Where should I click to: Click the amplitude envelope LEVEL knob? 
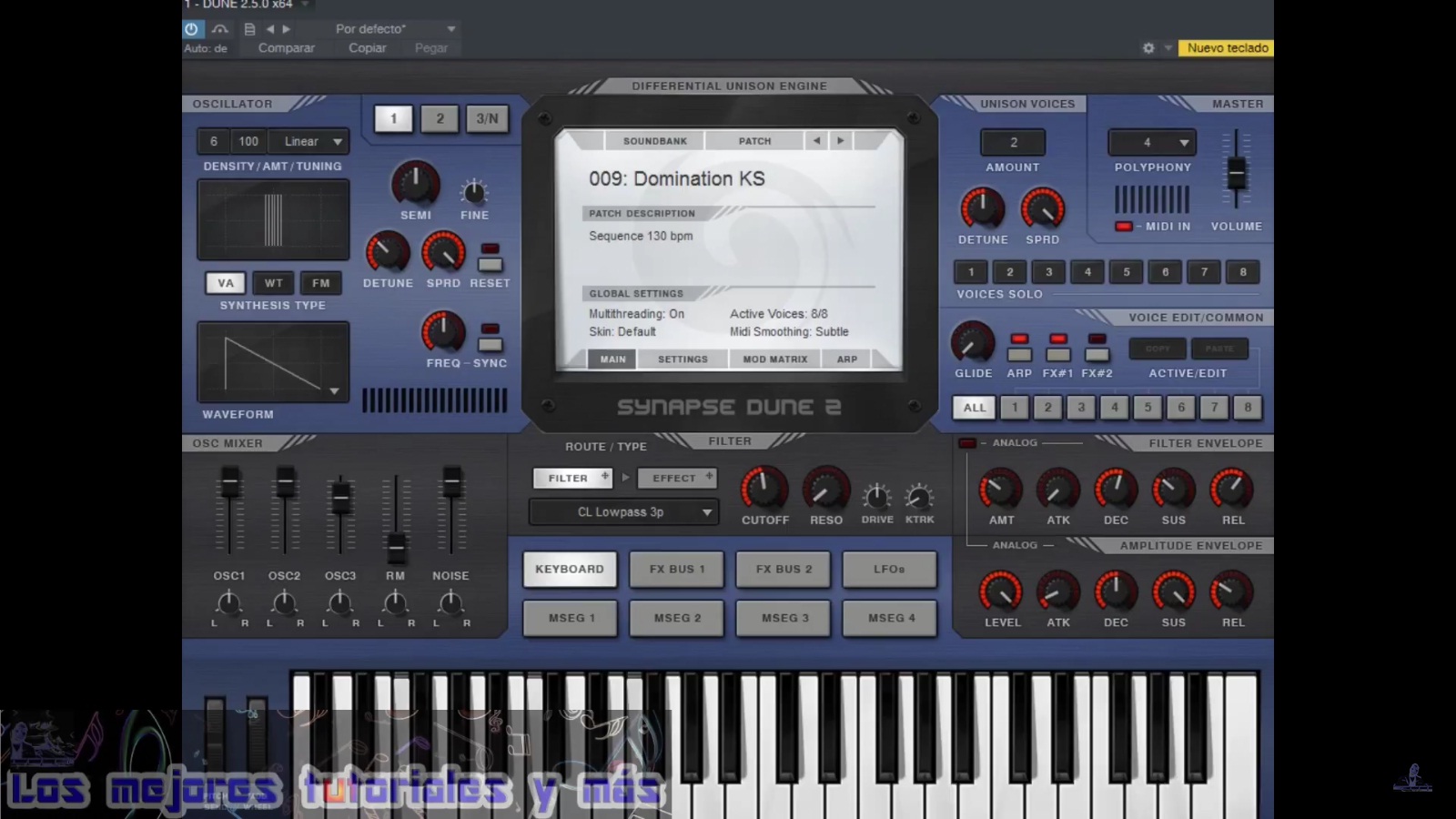(1001, 592)
